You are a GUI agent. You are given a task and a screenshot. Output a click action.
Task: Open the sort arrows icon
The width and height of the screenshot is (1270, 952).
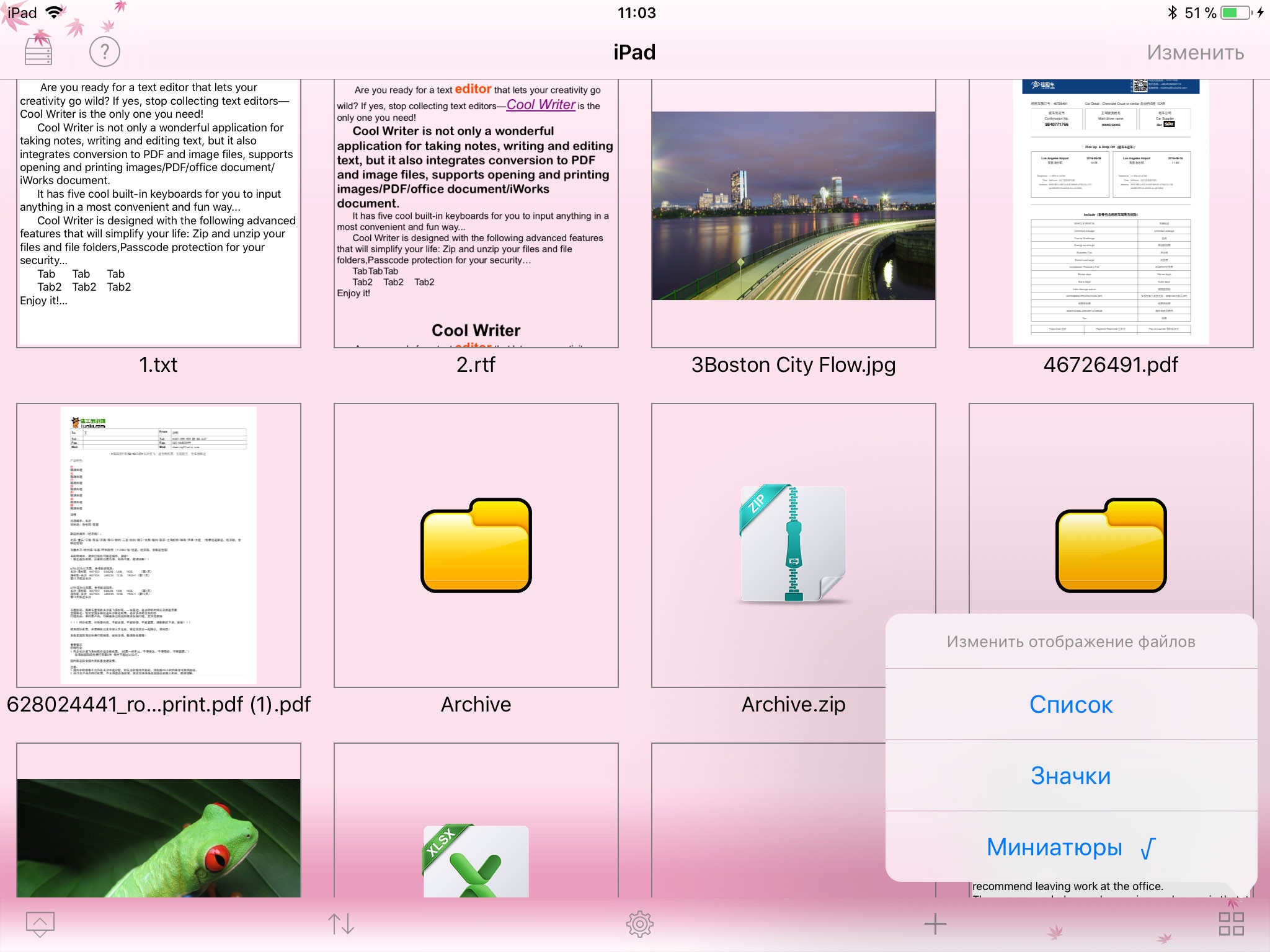(x=341, y=923)
